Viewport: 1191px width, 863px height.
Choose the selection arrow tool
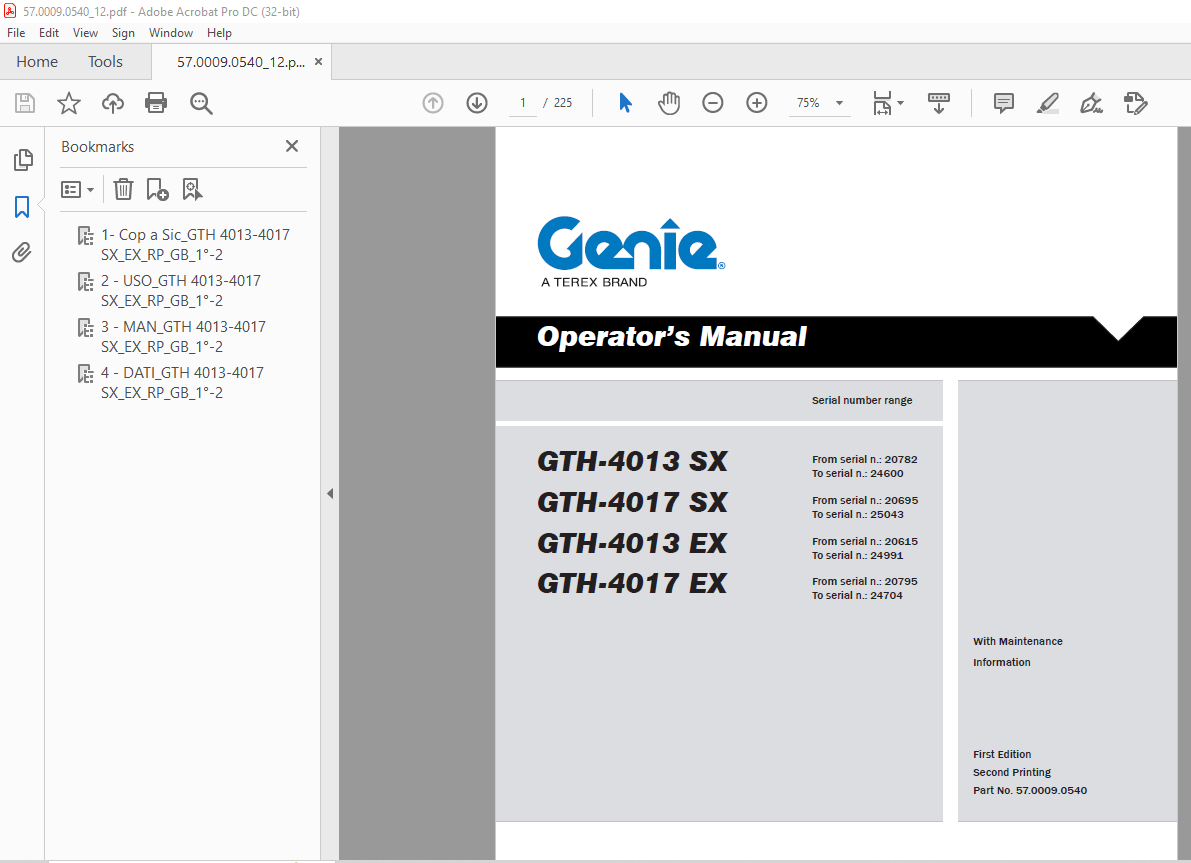click(625, 103)
